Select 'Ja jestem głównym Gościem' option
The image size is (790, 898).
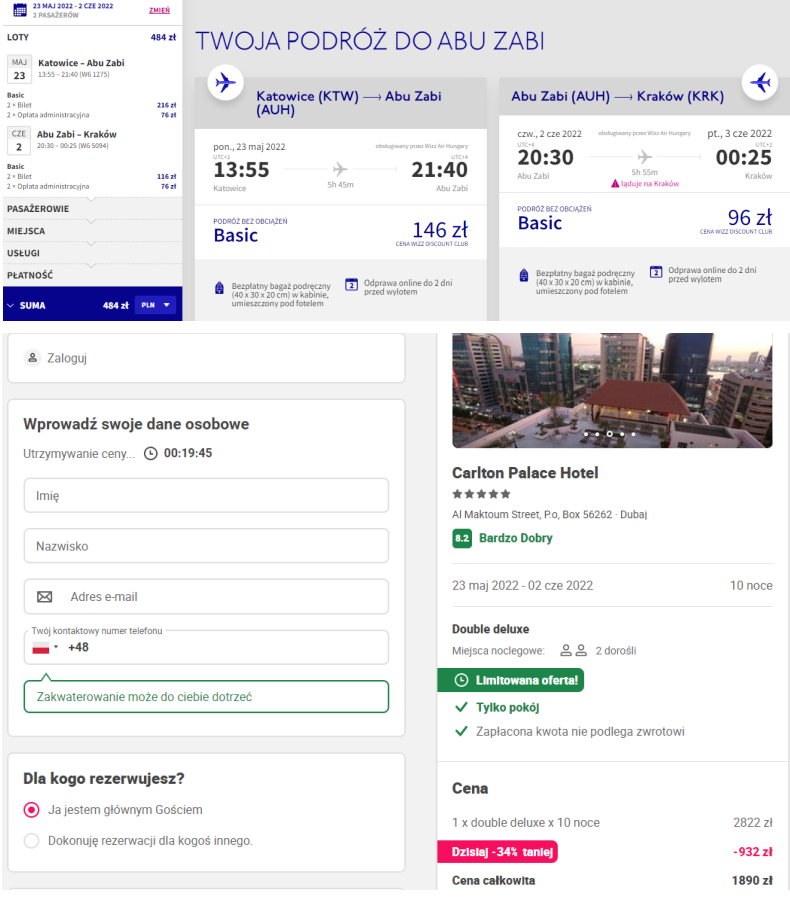[32, 809]
